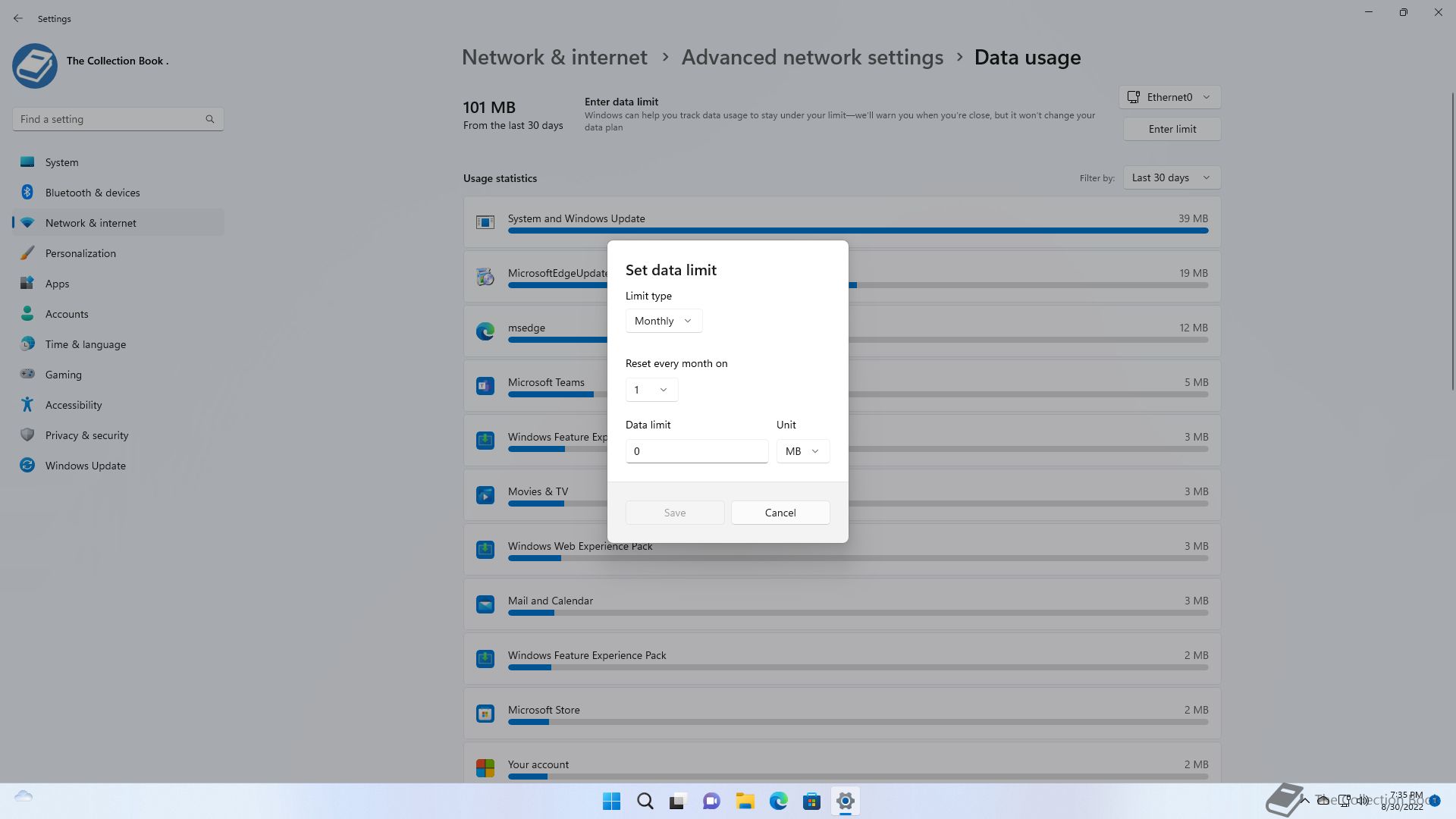Click the Save button in the dialog
Image resolution: width=1456 pixels, height=819 pixels.
click(675, 513)
